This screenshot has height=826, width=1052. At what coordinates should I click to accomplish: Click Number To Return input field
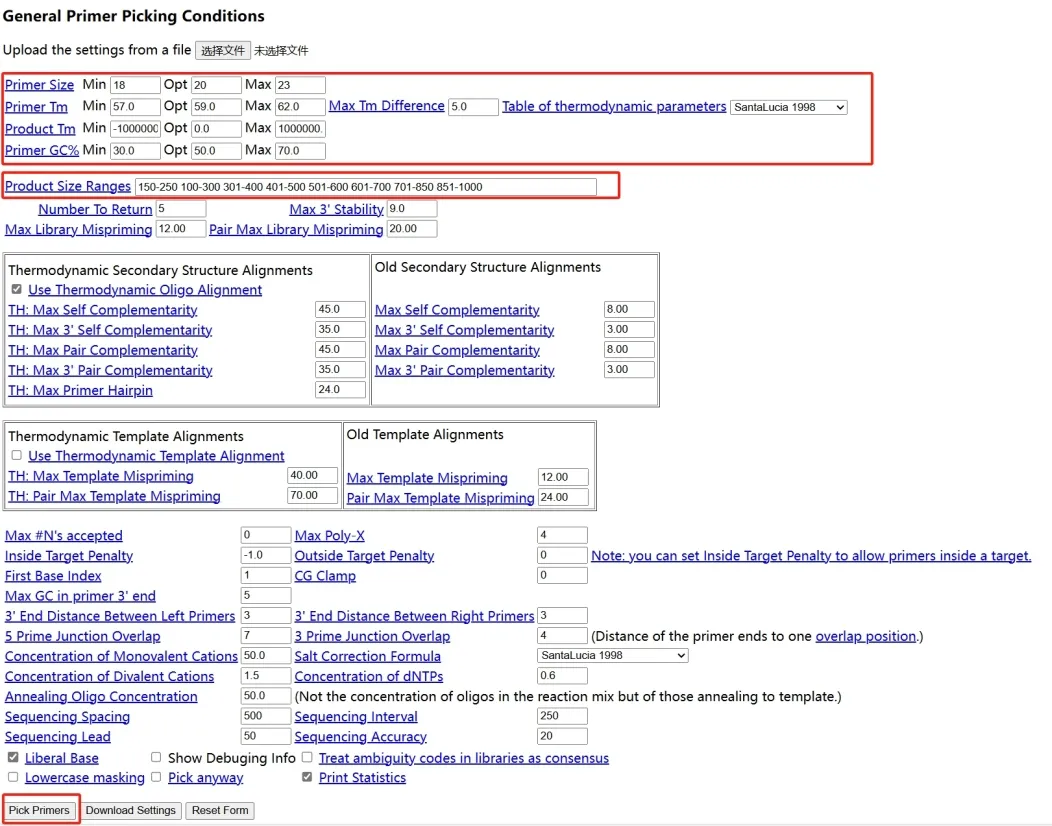click(x=180, y=209)
